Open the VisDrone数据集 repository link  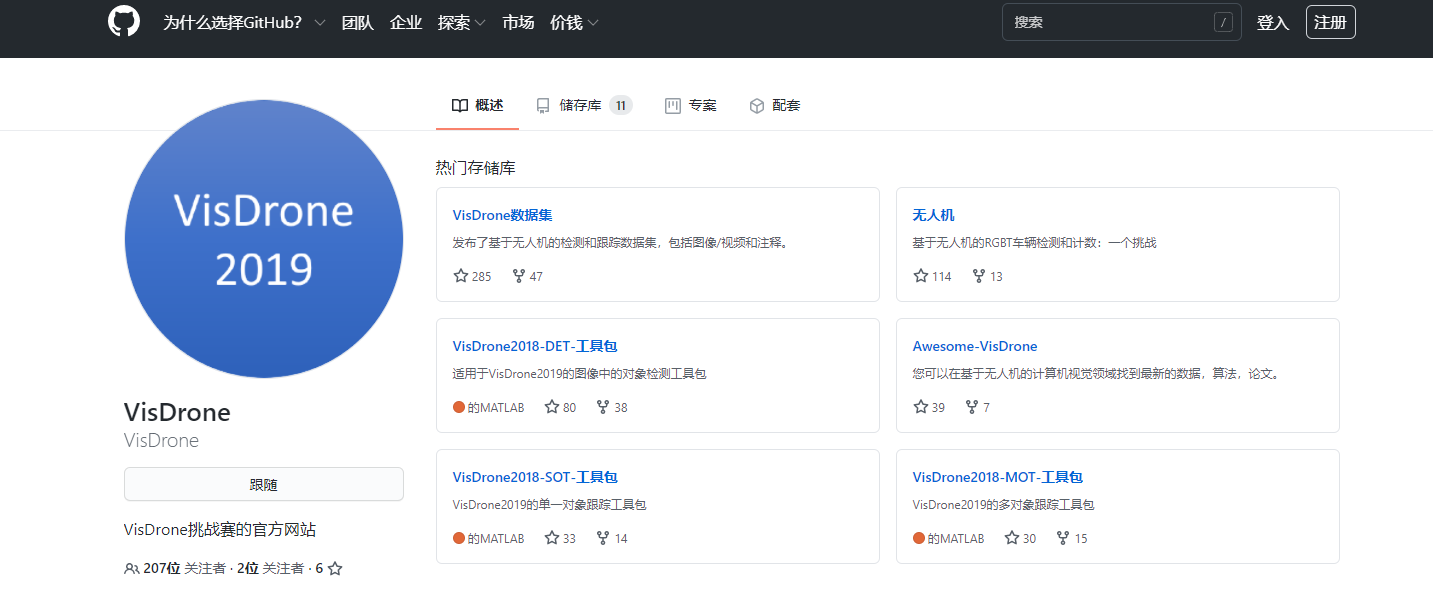pyautogui.click(x=502, y=214)
